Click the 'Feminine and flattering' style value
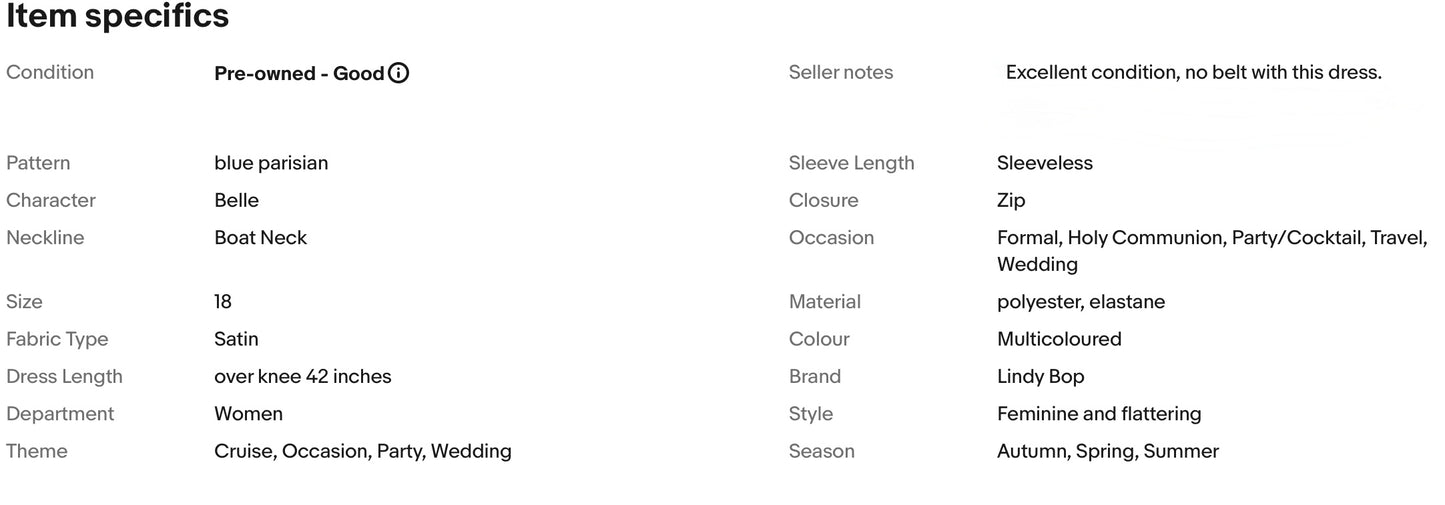Image resolution: width=1445 pixels, height=505 pixels. click(1098, 414)
